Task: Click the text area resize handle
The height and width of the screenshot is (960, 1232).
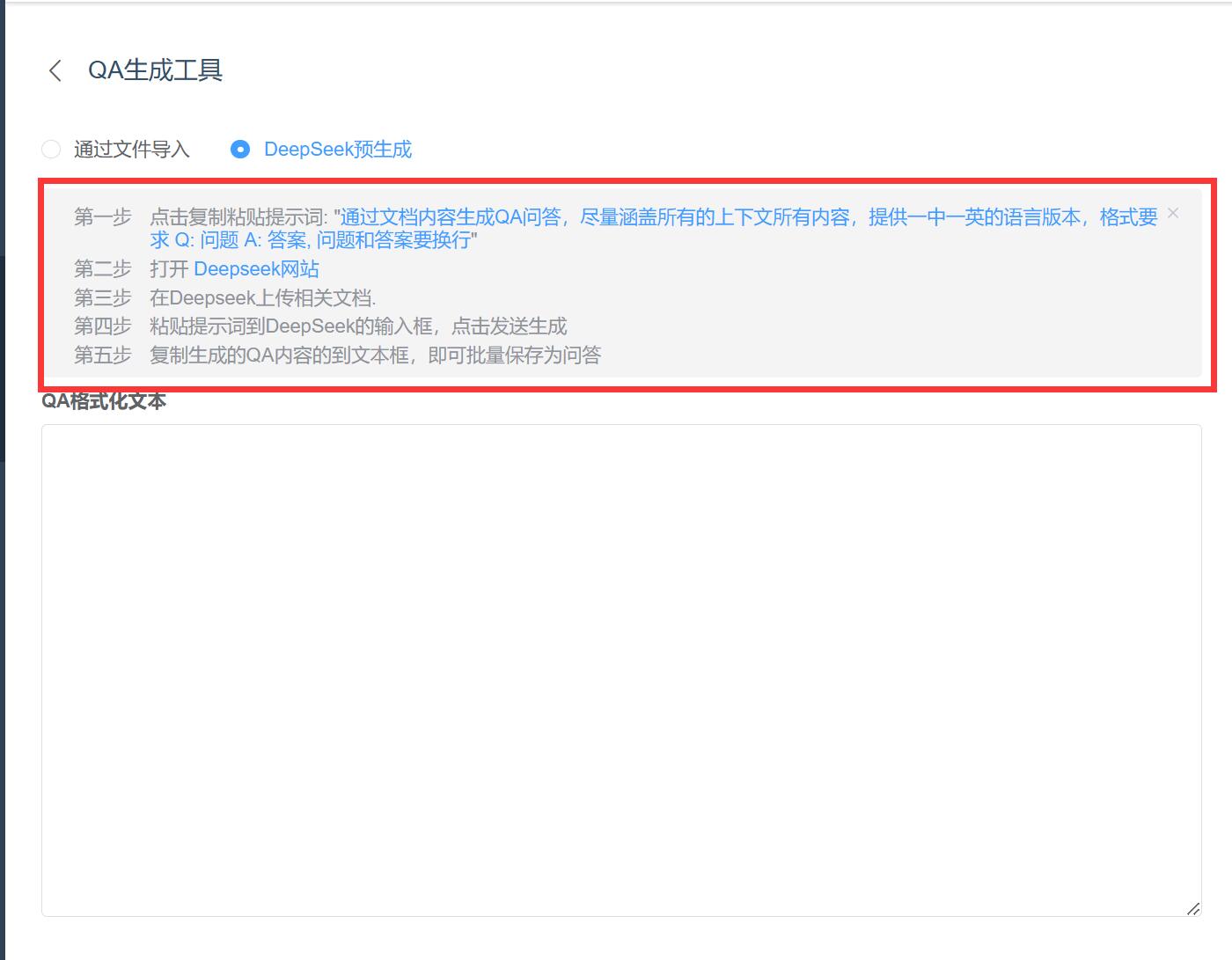Action: point(1192,908)
